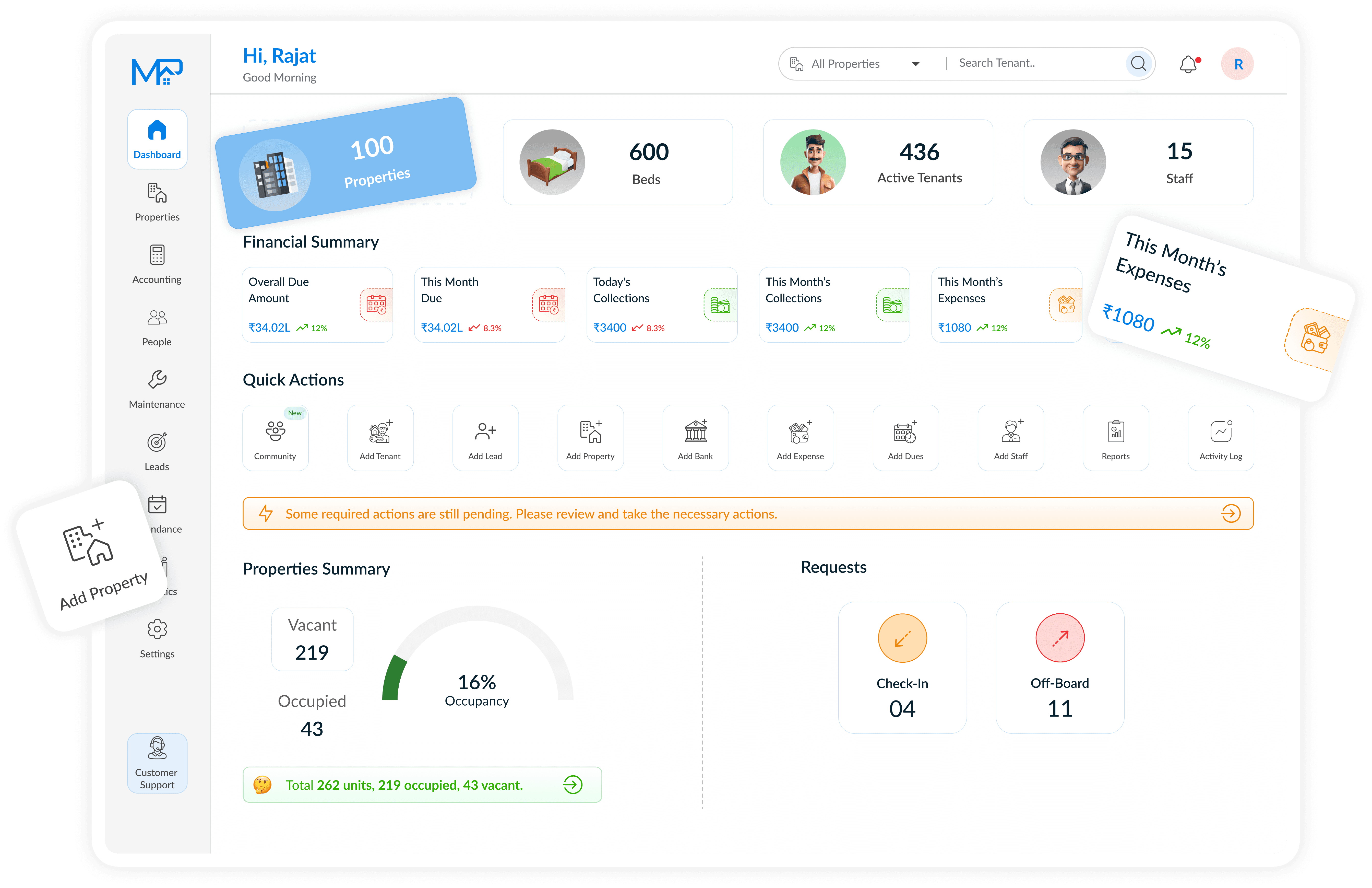Click the Overall Due Amount ₹34.02L value
1372x888 pixels.
(x=270, y=328)
